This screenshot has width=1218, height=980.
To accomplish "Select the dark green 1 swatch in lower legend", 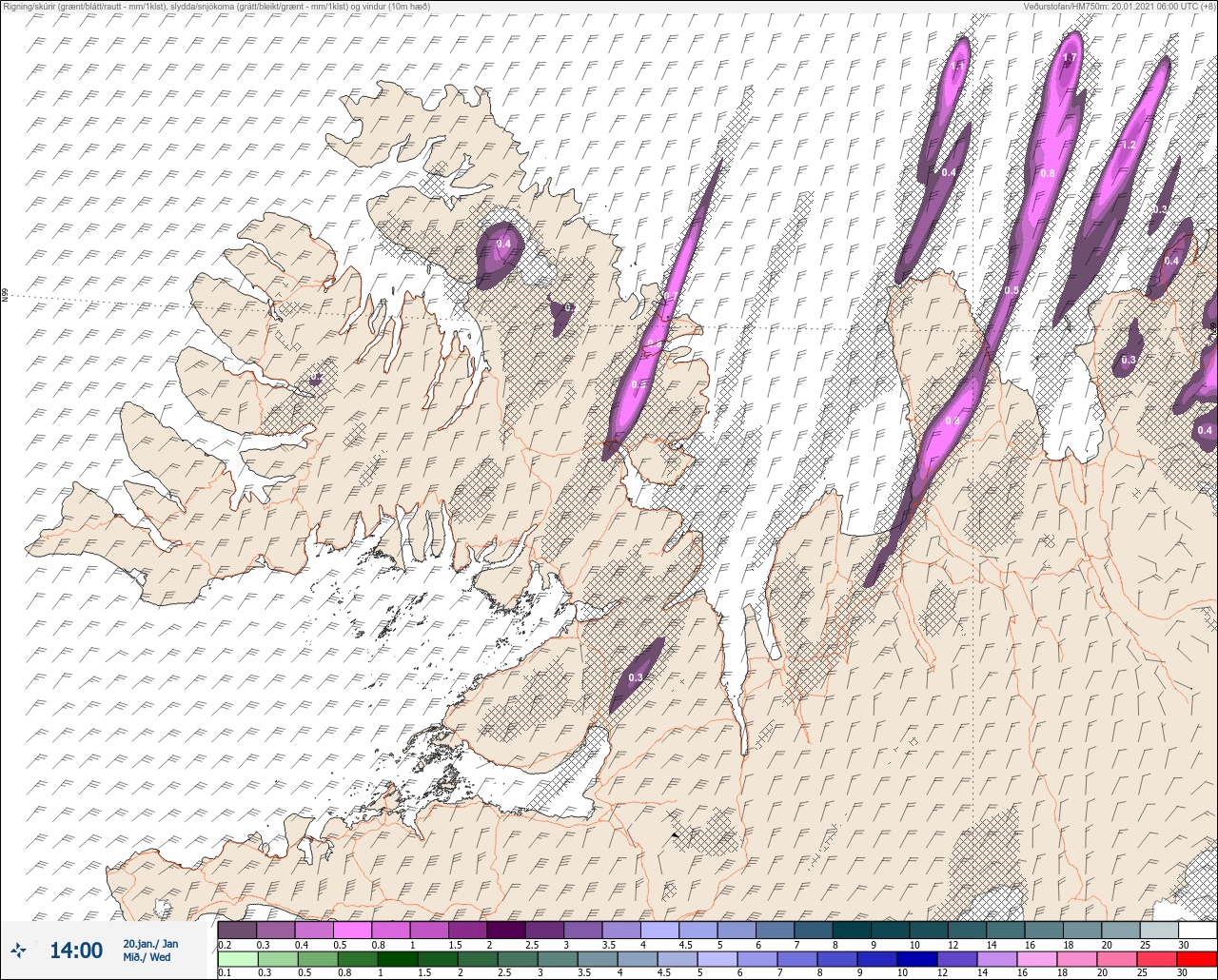I will pos(397,959).
